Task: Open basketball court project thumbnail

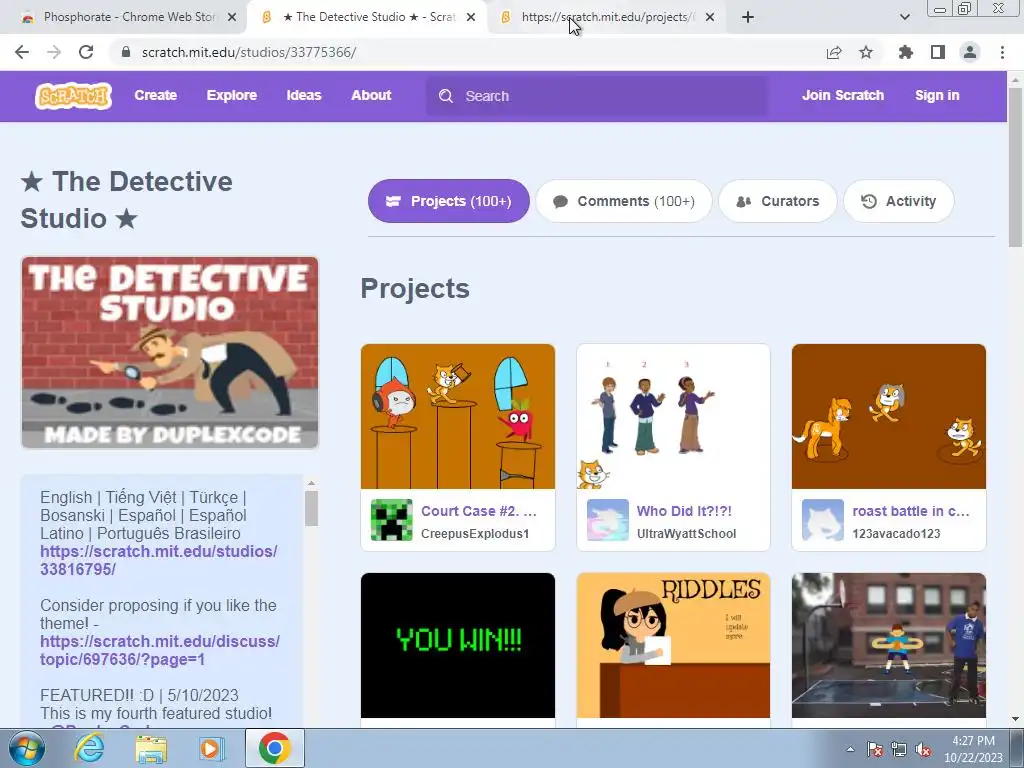Action: [x=889, y=645]
